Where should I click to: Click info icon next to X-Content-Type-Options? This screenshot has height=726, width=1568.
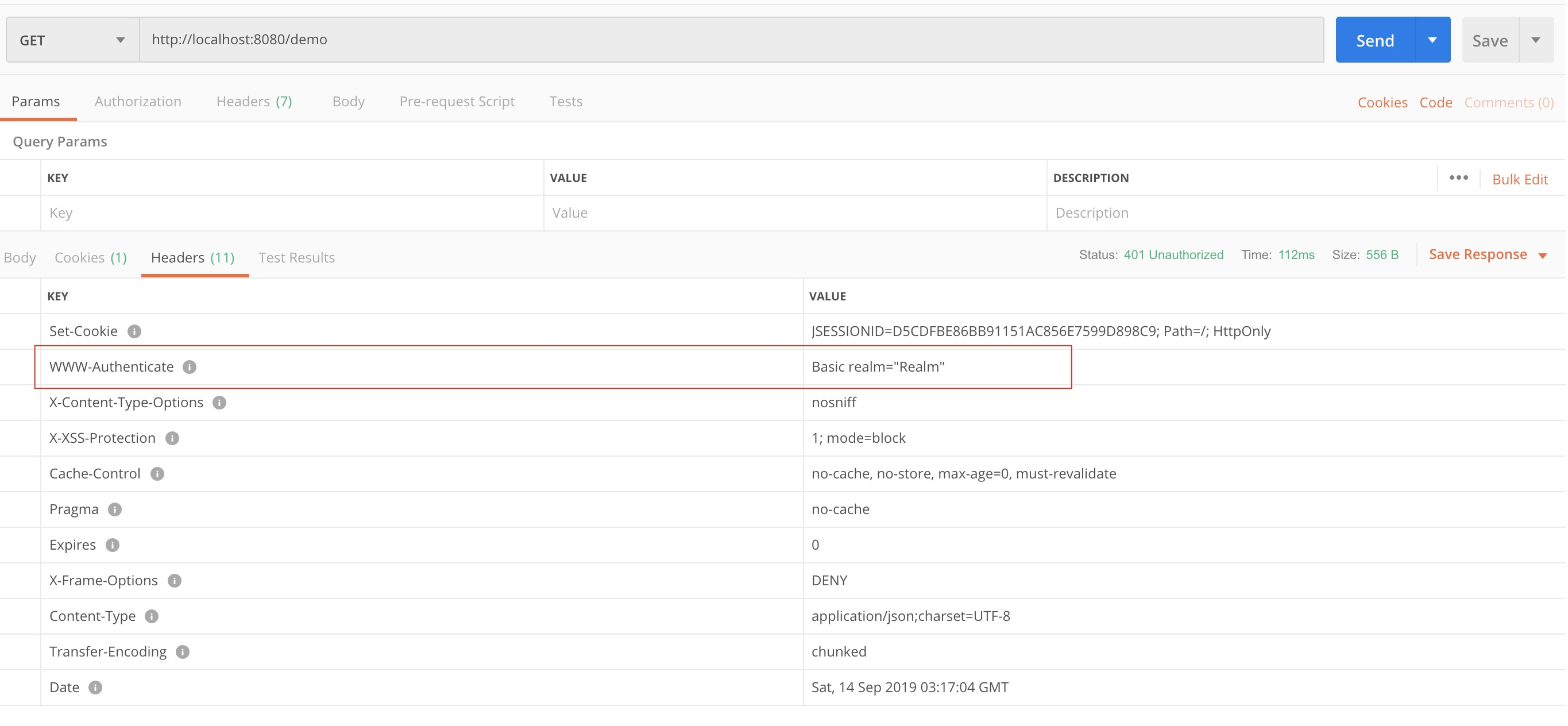[x=219, y=402]
